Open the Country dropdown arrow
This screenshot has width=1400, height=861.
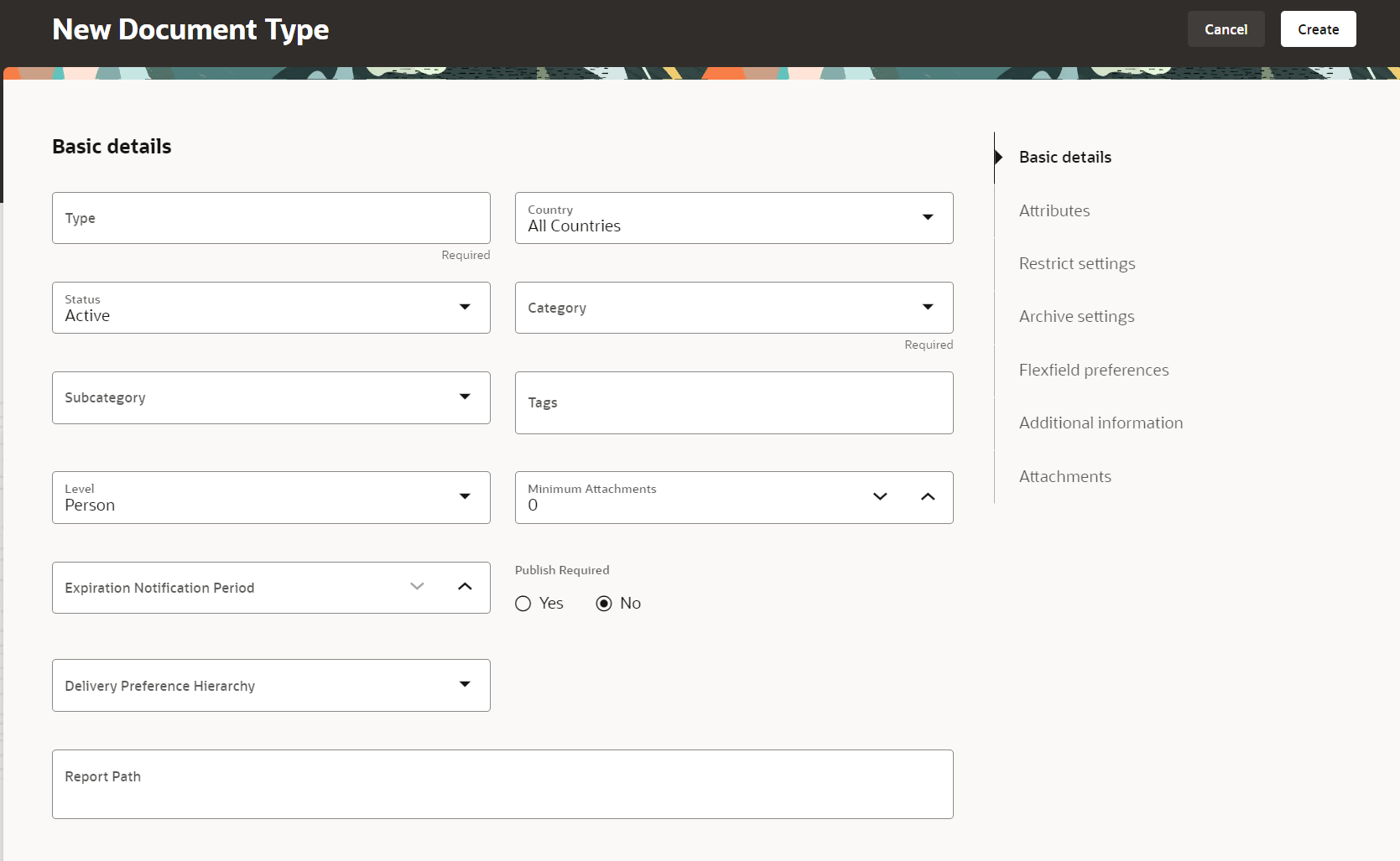pos(928,217)
